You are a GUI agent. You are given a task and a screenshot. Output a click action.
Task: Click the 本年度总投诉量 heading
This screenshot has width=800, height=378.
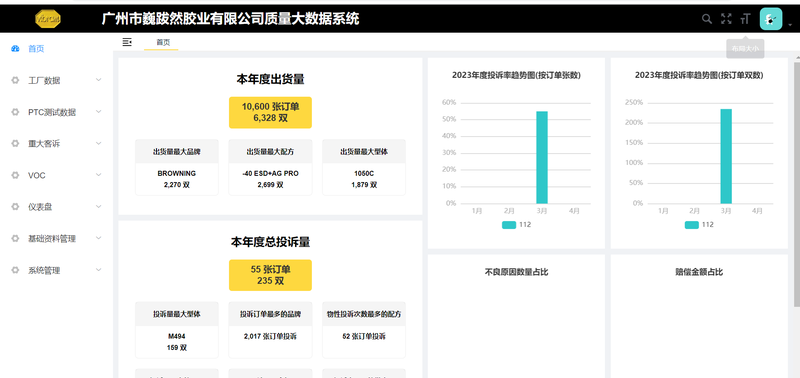(x=270, y=242)
